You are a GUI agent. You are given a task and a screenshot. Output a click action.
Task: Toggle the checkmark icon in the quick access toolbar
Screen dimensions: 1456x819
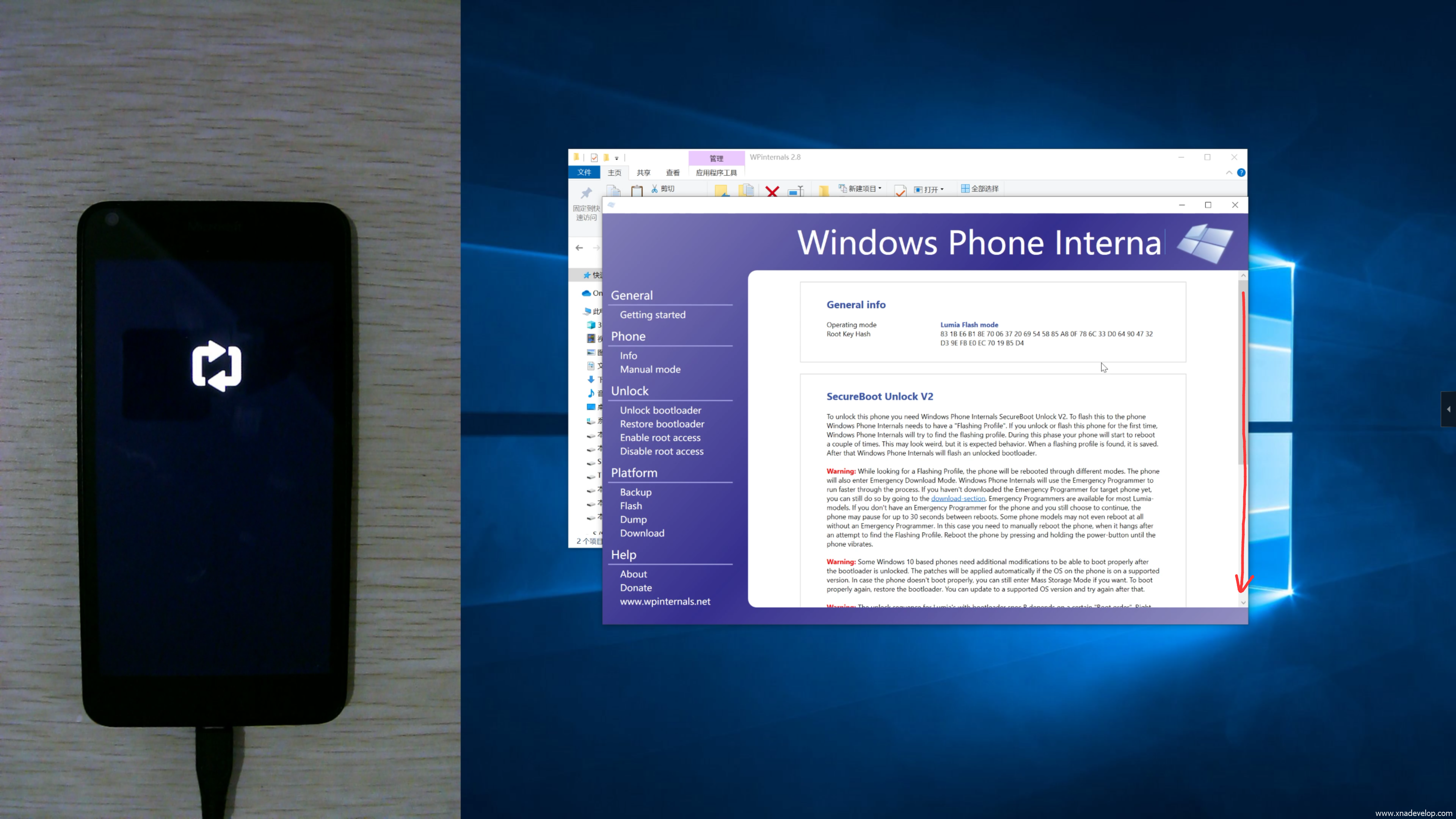click(594, 158)
